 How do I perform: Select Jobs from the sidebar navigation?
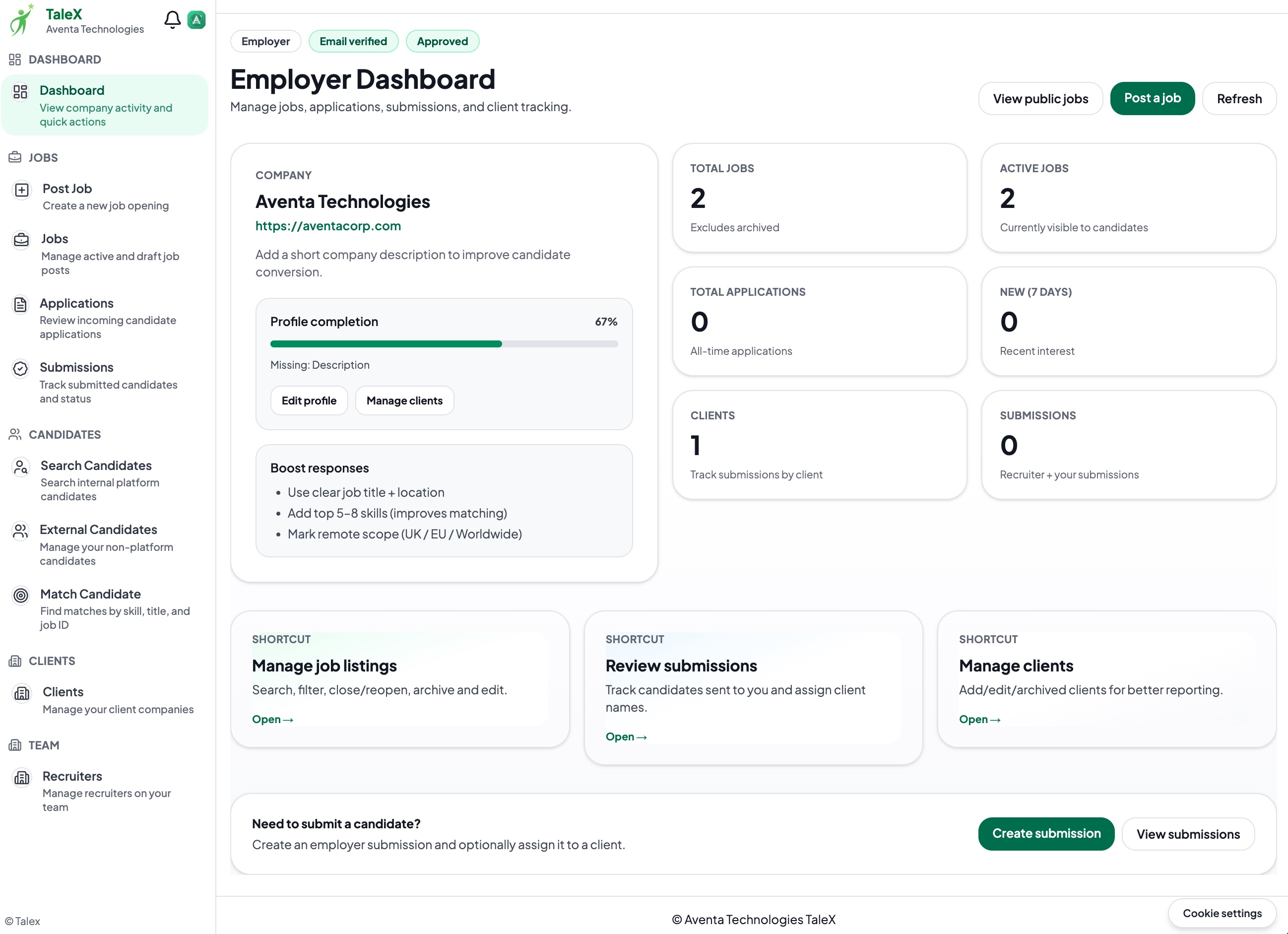click(54, 239)
